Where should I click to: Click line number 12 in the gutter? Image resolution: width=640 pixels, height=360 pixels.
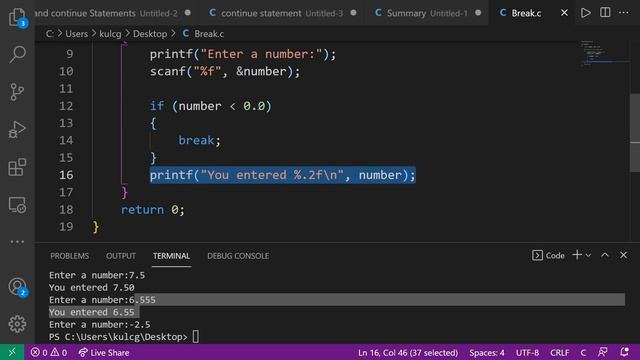66,106
